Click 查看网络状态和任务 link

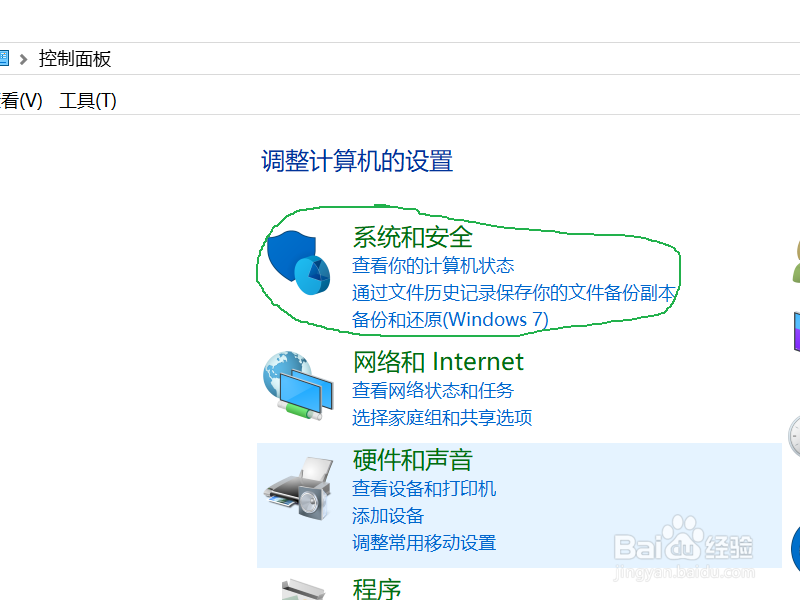433,390
